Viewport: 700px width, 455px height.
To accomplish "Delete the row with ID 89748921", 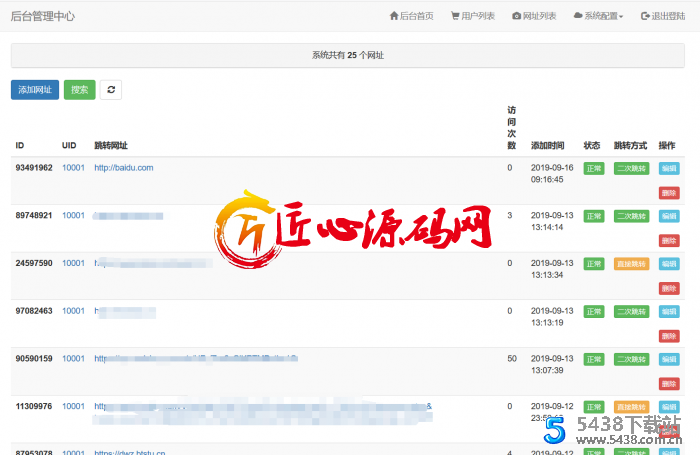I will 669,241.
